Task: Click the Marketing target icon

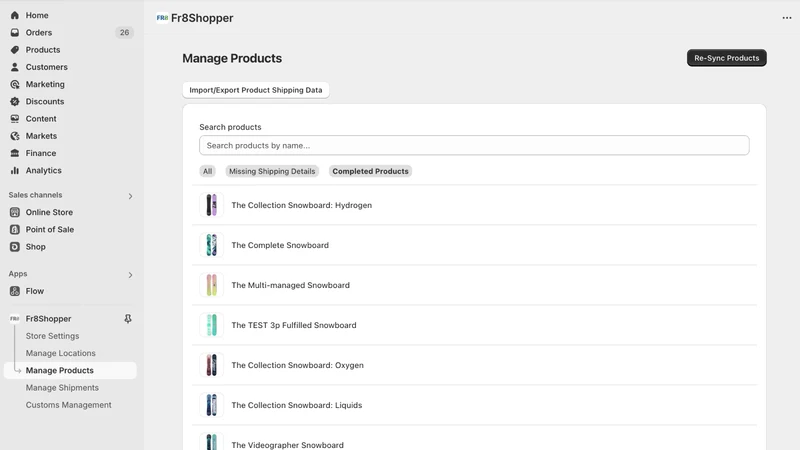Action: 15,84
